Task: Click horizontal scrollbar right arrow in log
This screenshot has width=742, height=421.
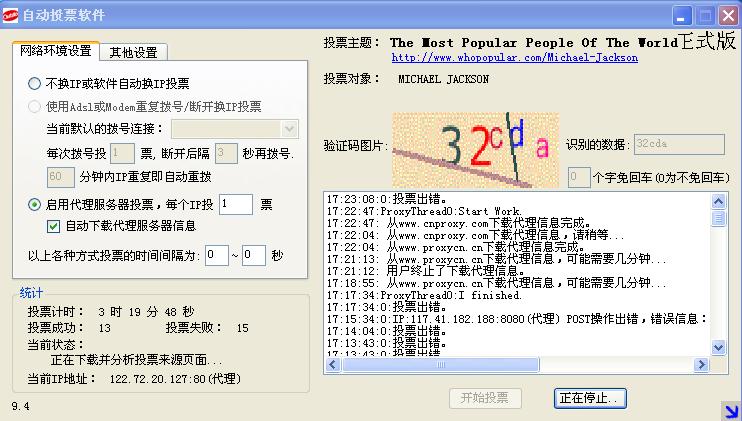Action: tap(701, 365)
